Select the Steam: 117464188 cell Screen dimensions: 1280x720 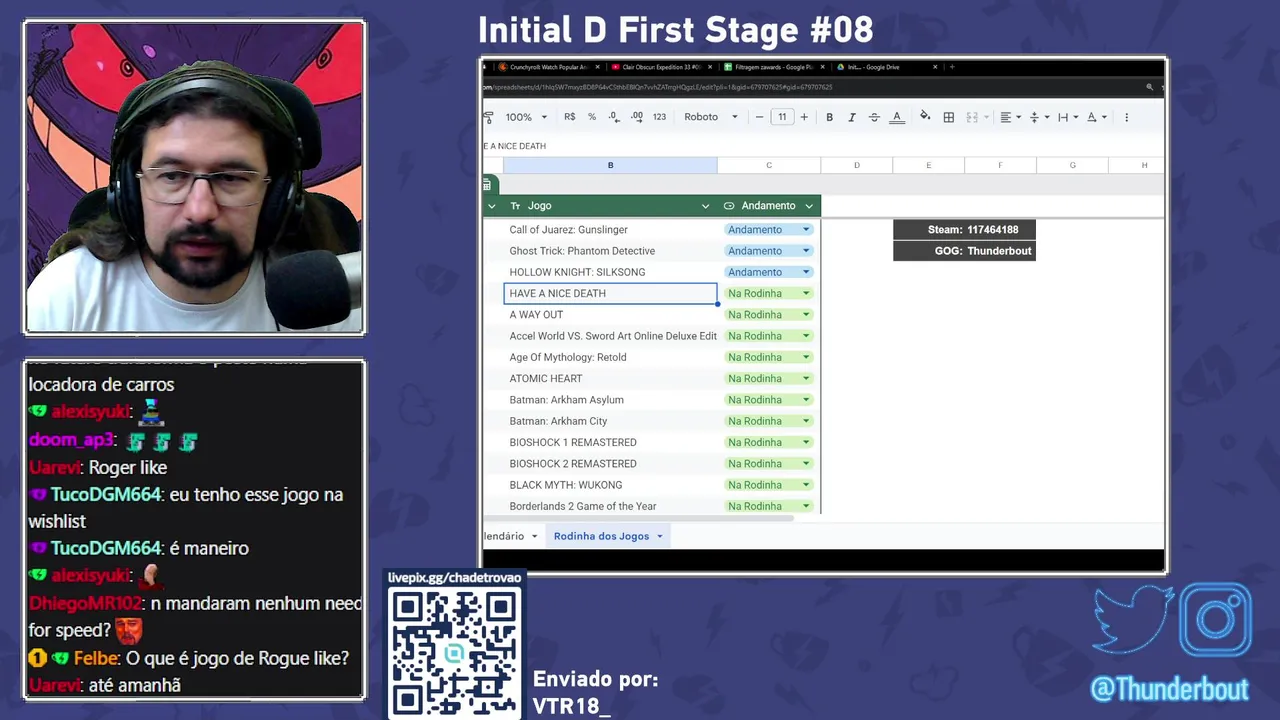(x=964, y=230)
